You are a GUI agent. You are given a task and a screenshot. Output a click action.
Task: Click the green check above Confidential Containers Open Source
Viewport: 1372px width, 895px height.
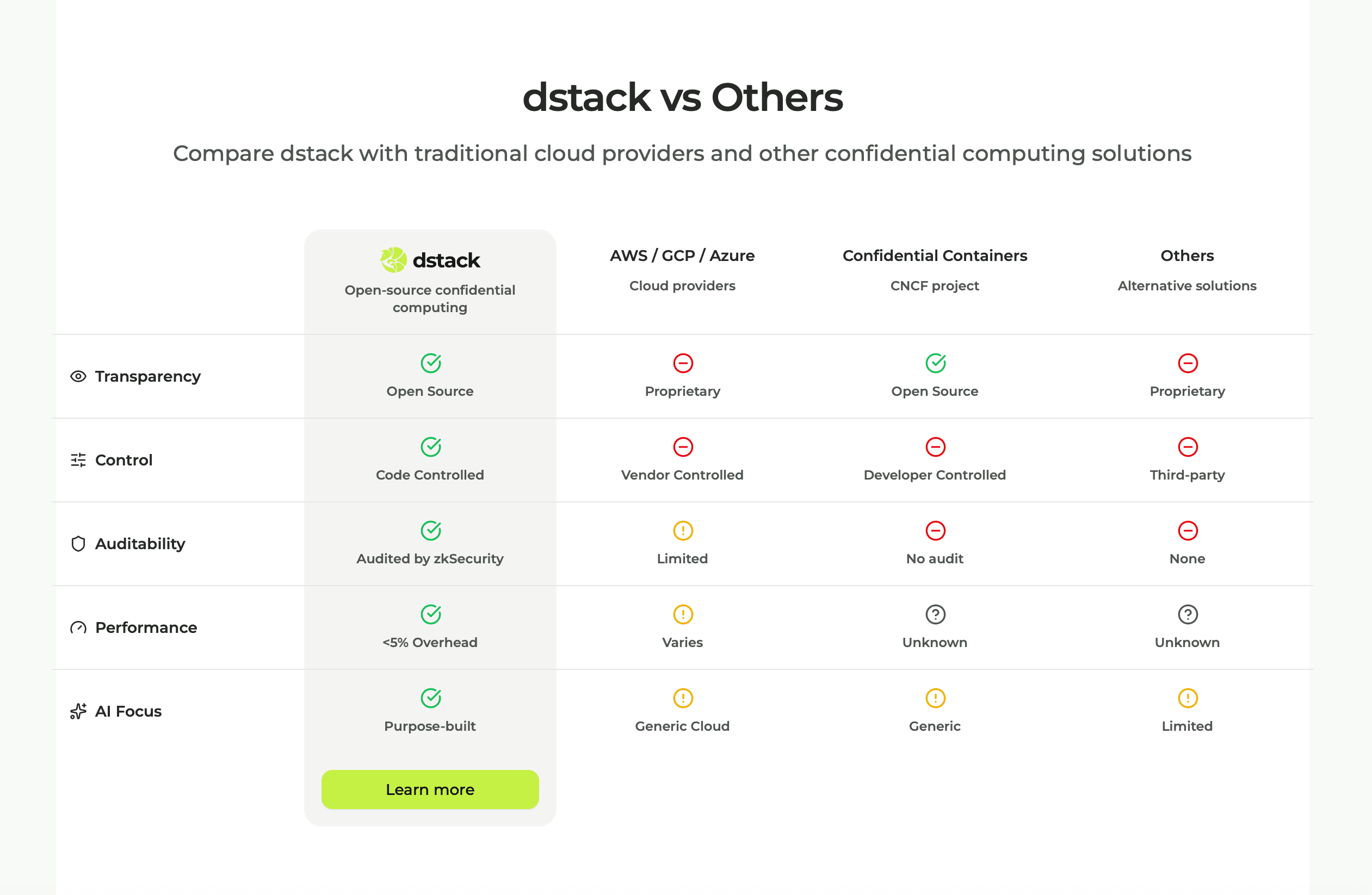click(935, 363)
